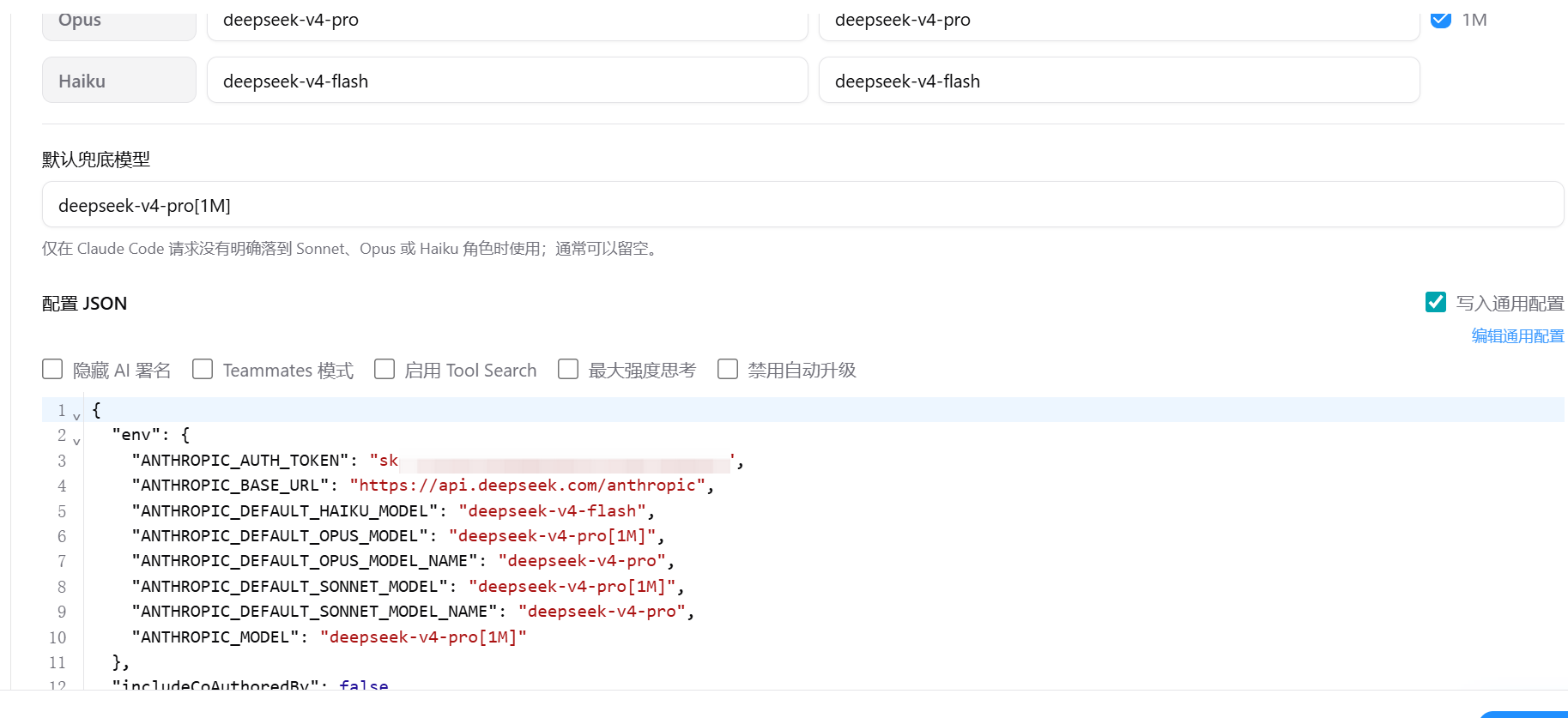Viewport: 1568px width, 718px height.
Task: Click line number 6 in the editor gutter
Action: point(62,536)
